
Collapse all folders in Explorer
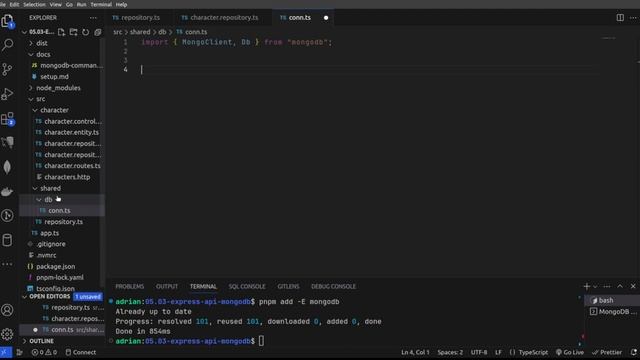point(98,32)
